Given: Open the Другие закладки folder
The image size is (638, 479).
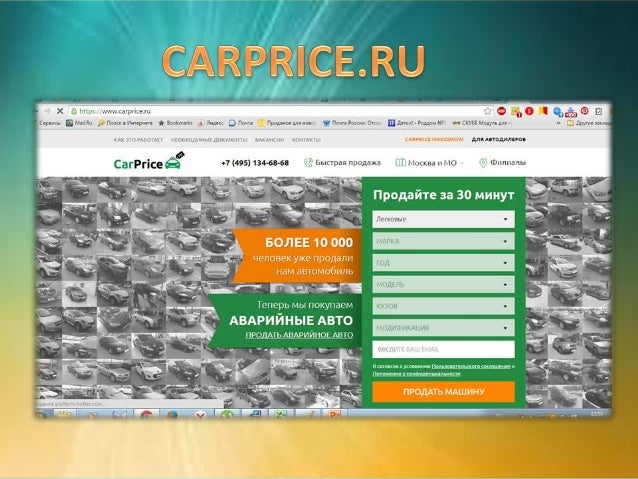Looking at the screenshot, I should pyautogui.click(x=588, y=122).
